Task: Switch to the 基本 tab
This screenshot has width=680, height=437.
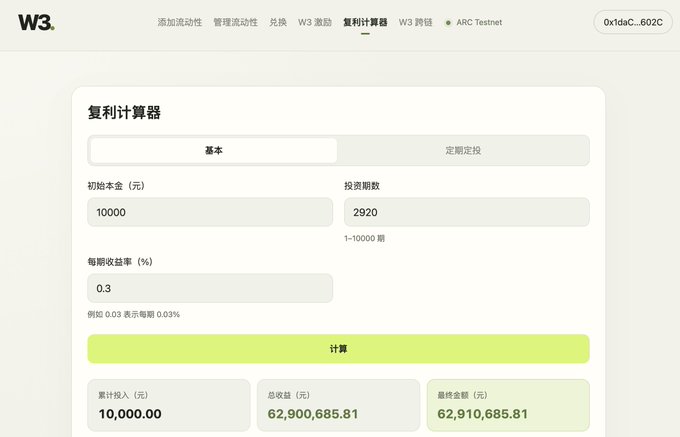Action: [214, 150]
